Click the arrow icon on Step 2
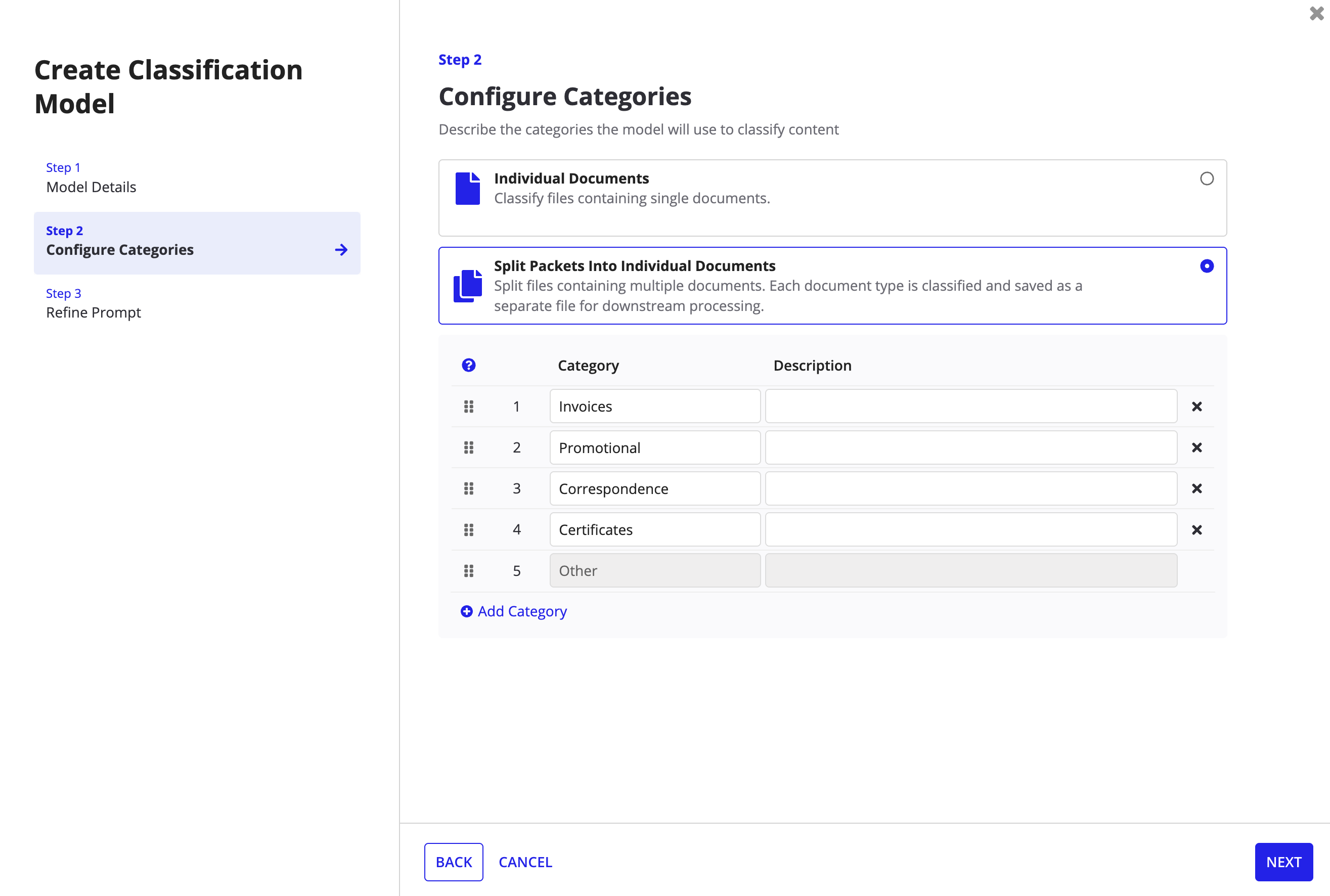1330x896 pixels. coord(341,250)
